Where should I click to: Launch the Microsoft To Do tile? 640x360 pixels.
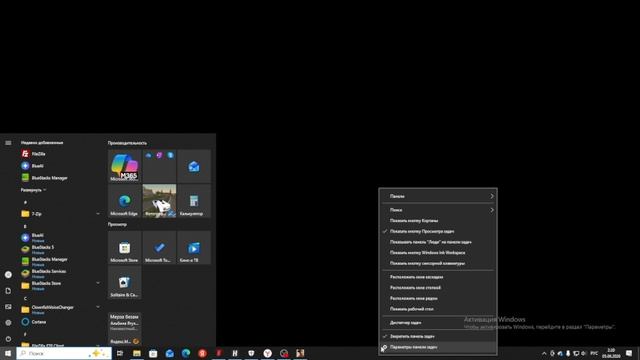point(159,247)
